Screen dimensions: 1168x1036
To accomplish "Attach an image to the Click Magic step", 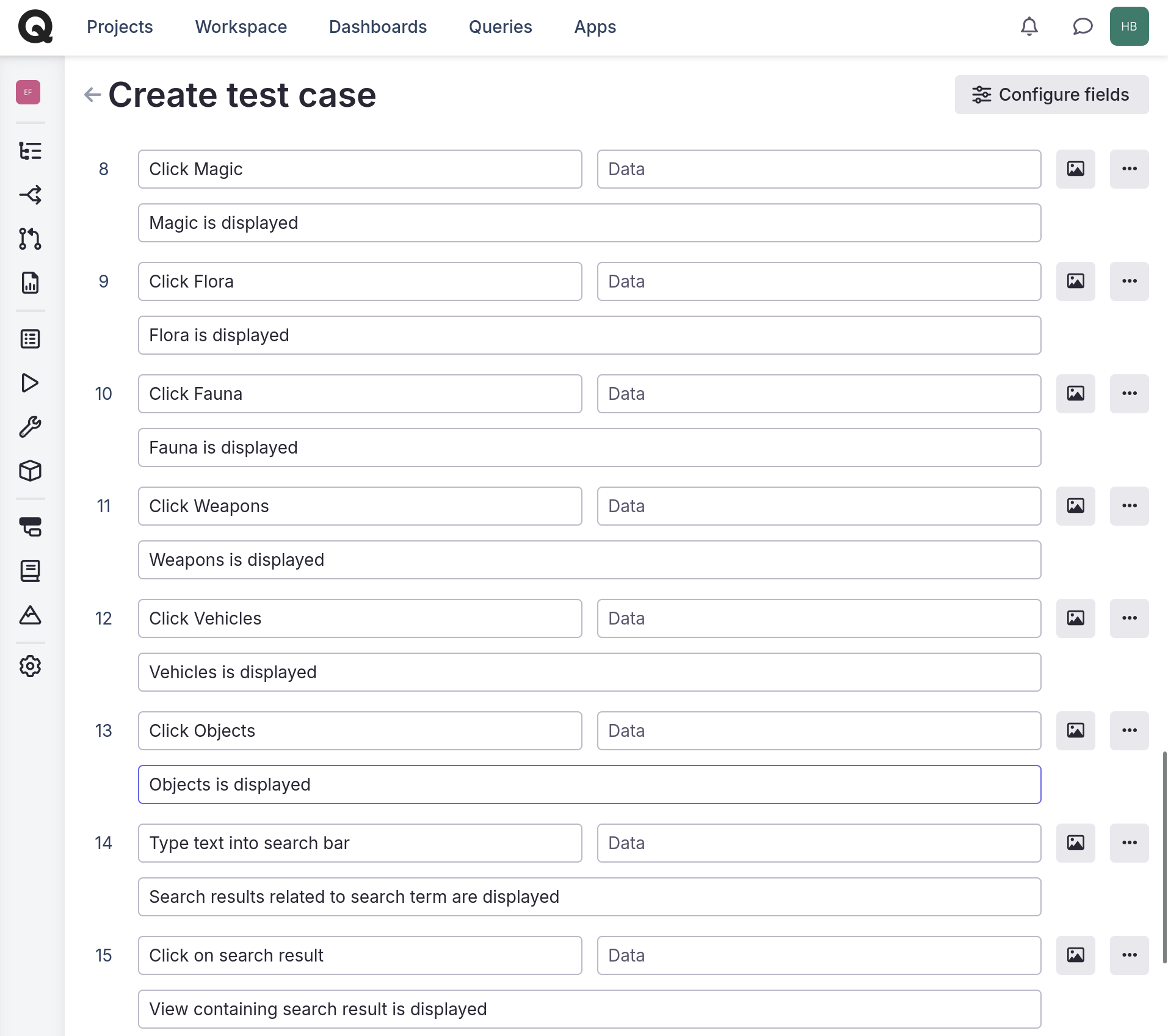I will click(x=1075, y=169).
